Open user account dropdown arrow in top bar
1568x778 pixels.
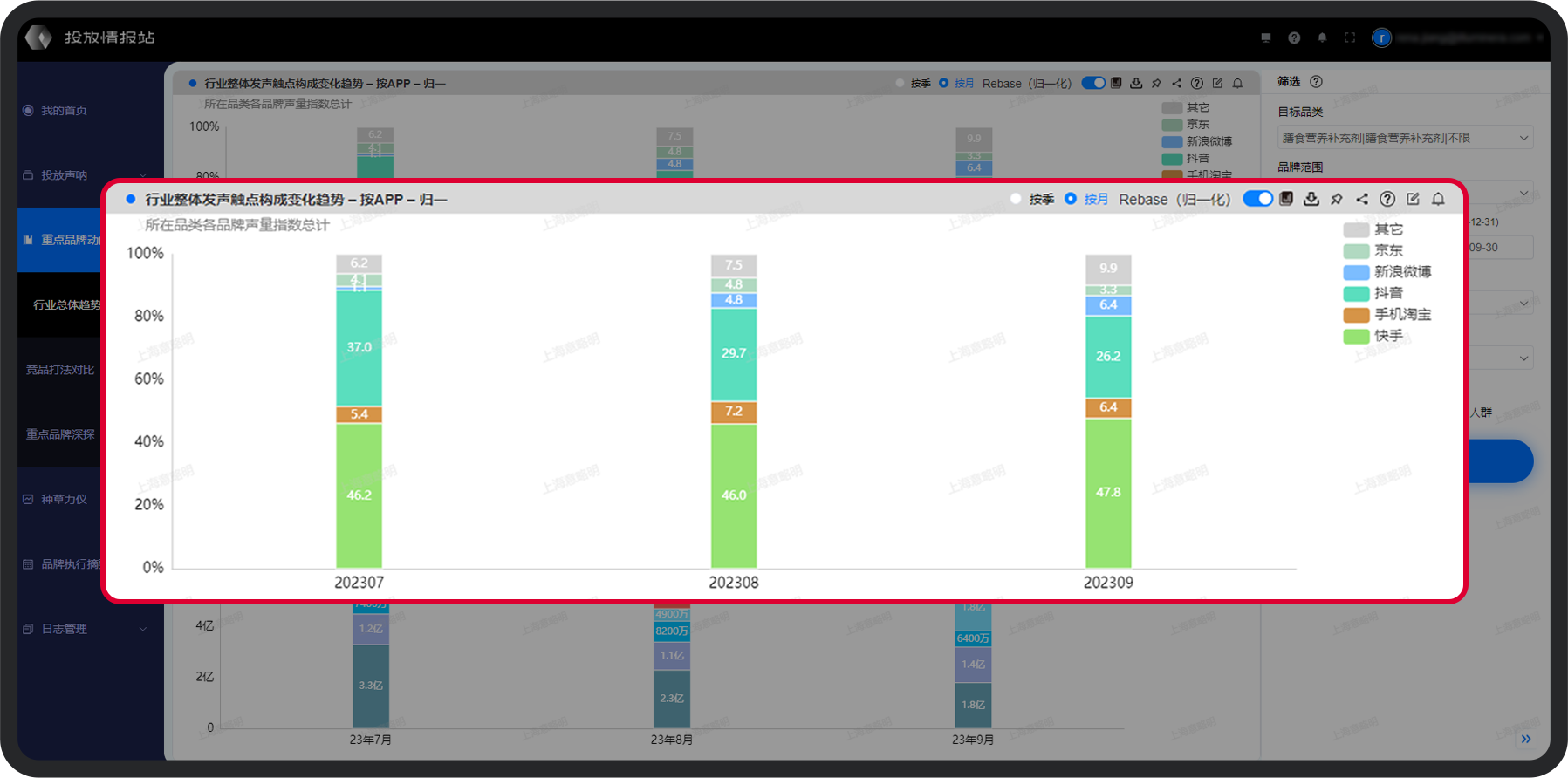point(1540,38)
